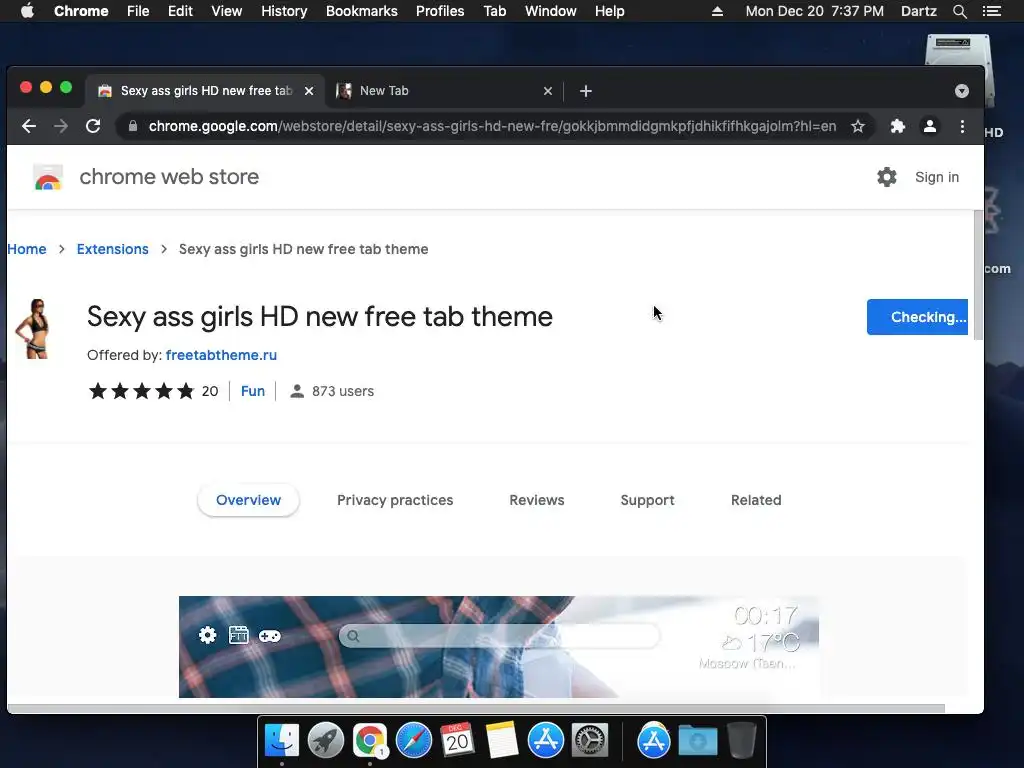The width and height of the screenshot is (1024, 768).
Task: Open the freetabtheme.ru developer link
Action: tap(221, 355)
